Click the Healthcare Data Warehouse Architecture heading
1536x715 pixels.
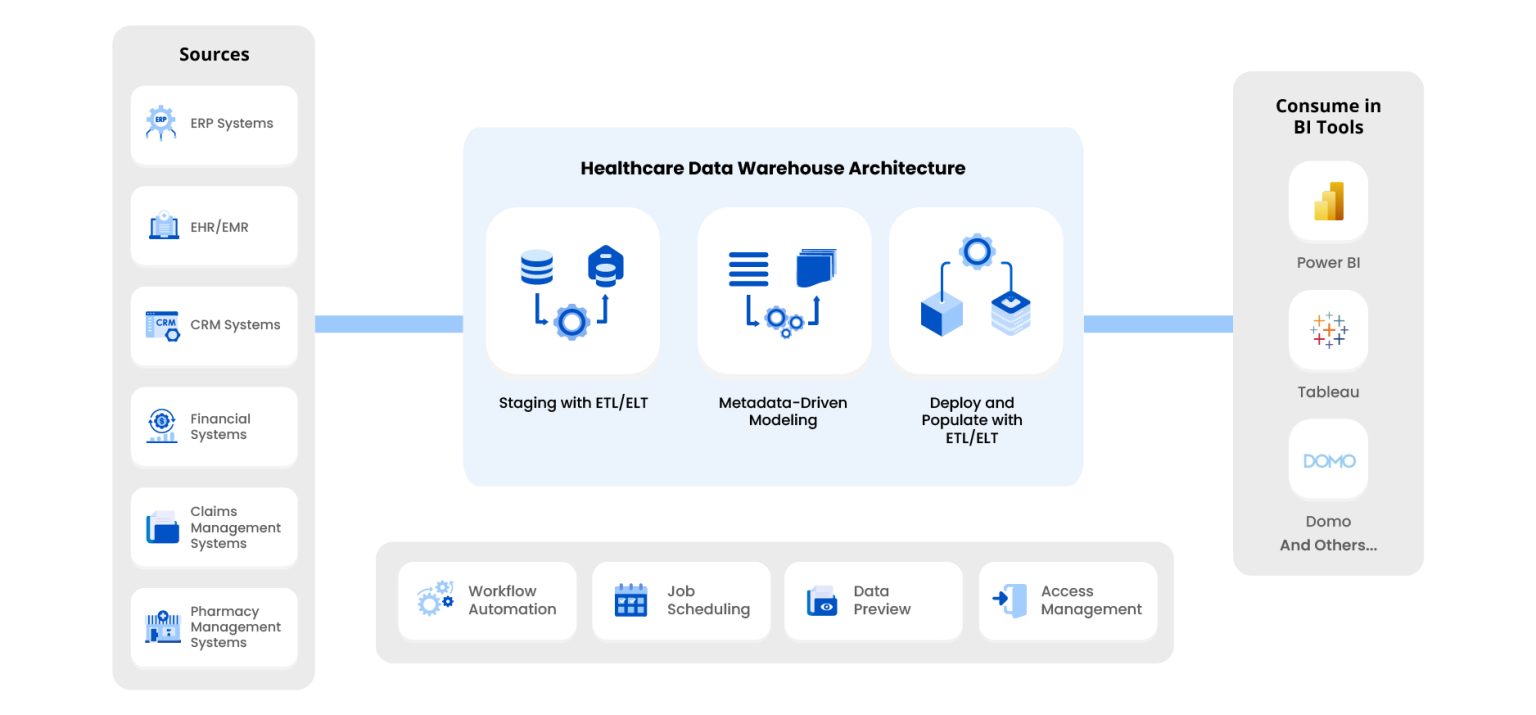pyautogui.click(x=773, y=168)
